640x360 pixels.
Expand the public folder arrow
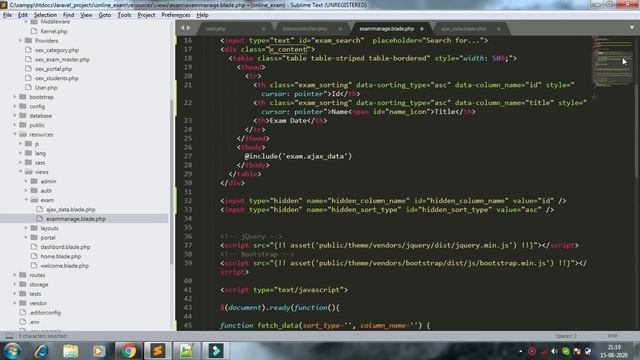pyautogui.click(x=15, y=125)
